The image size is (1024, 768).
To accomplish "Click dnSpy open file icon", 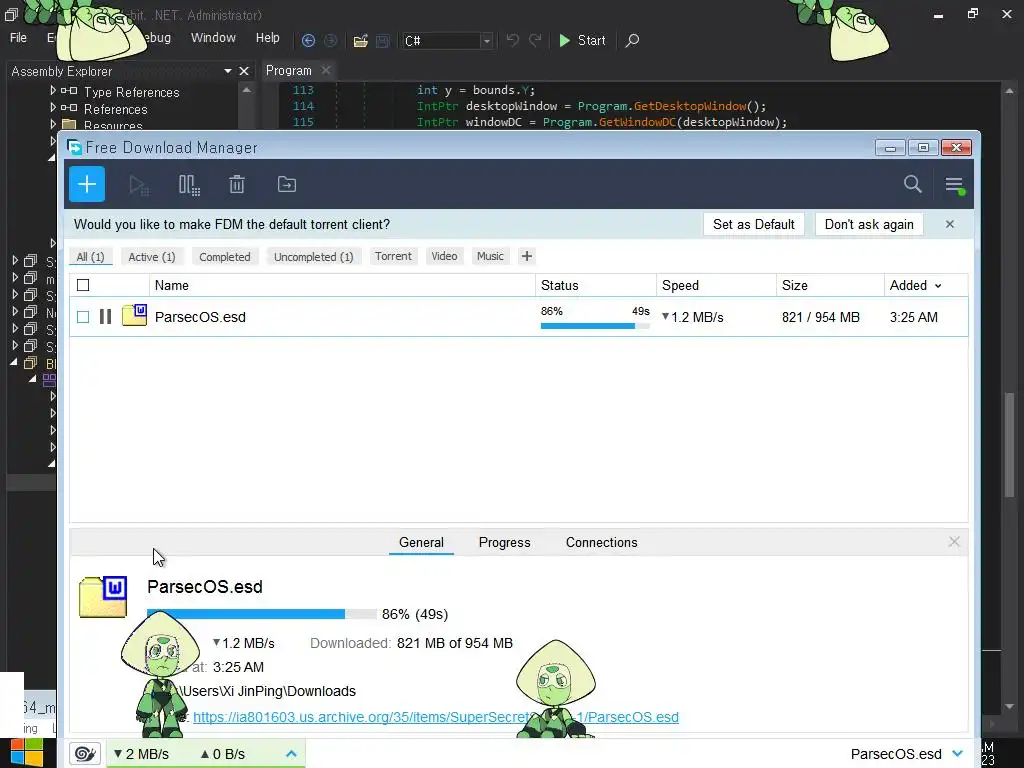I will click(x=360, y=40).
